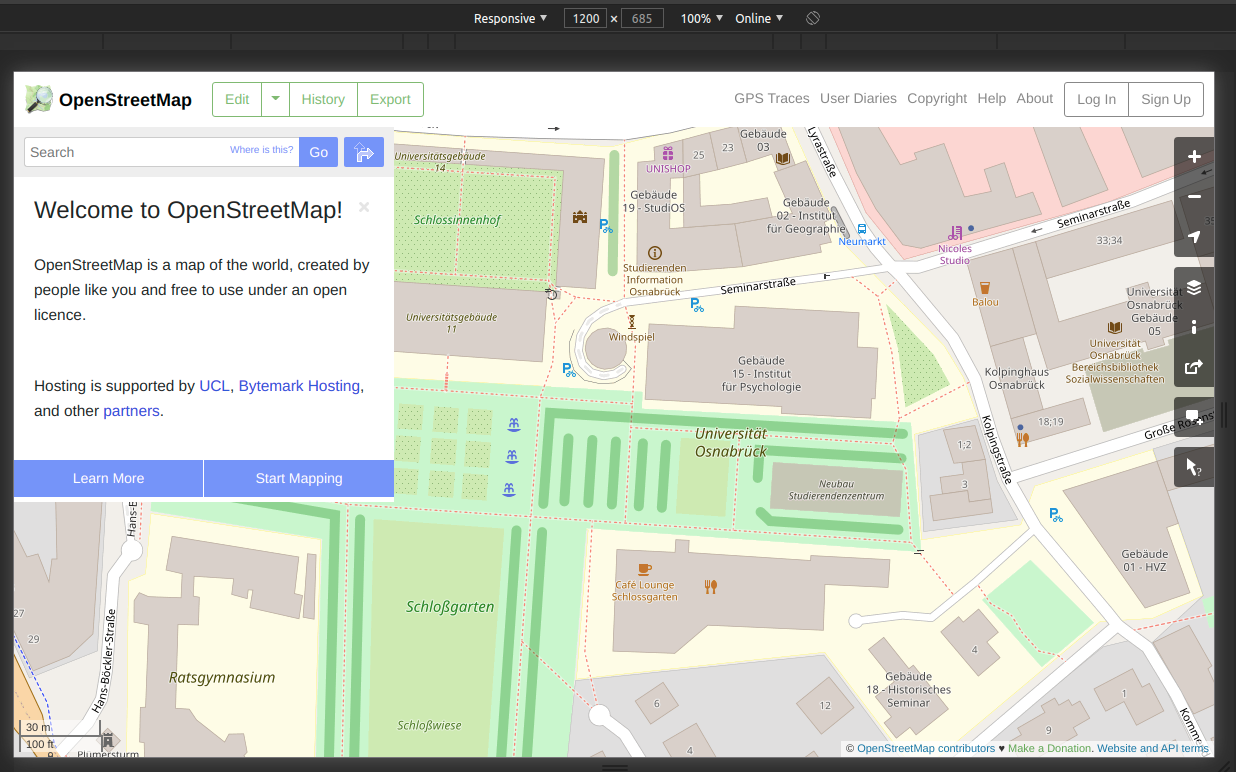The height and width of the screenshot is (772, 1236).
Task: Open the Online throttling dropdown
Action: pyautogui.click(x=759, y=18)
